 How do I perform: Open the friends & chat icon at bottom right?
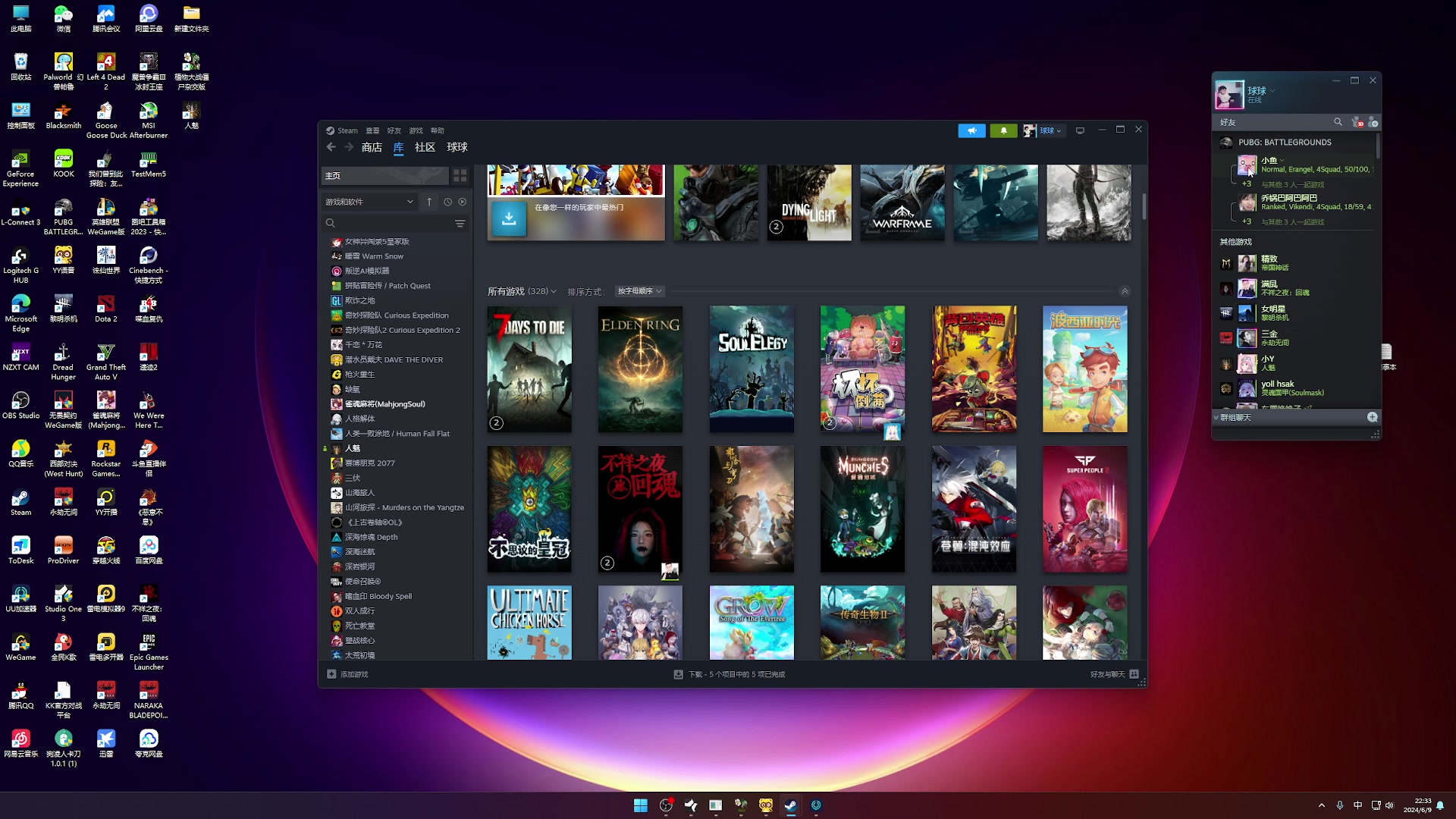pyautogui.click(x=1134, y=674)
